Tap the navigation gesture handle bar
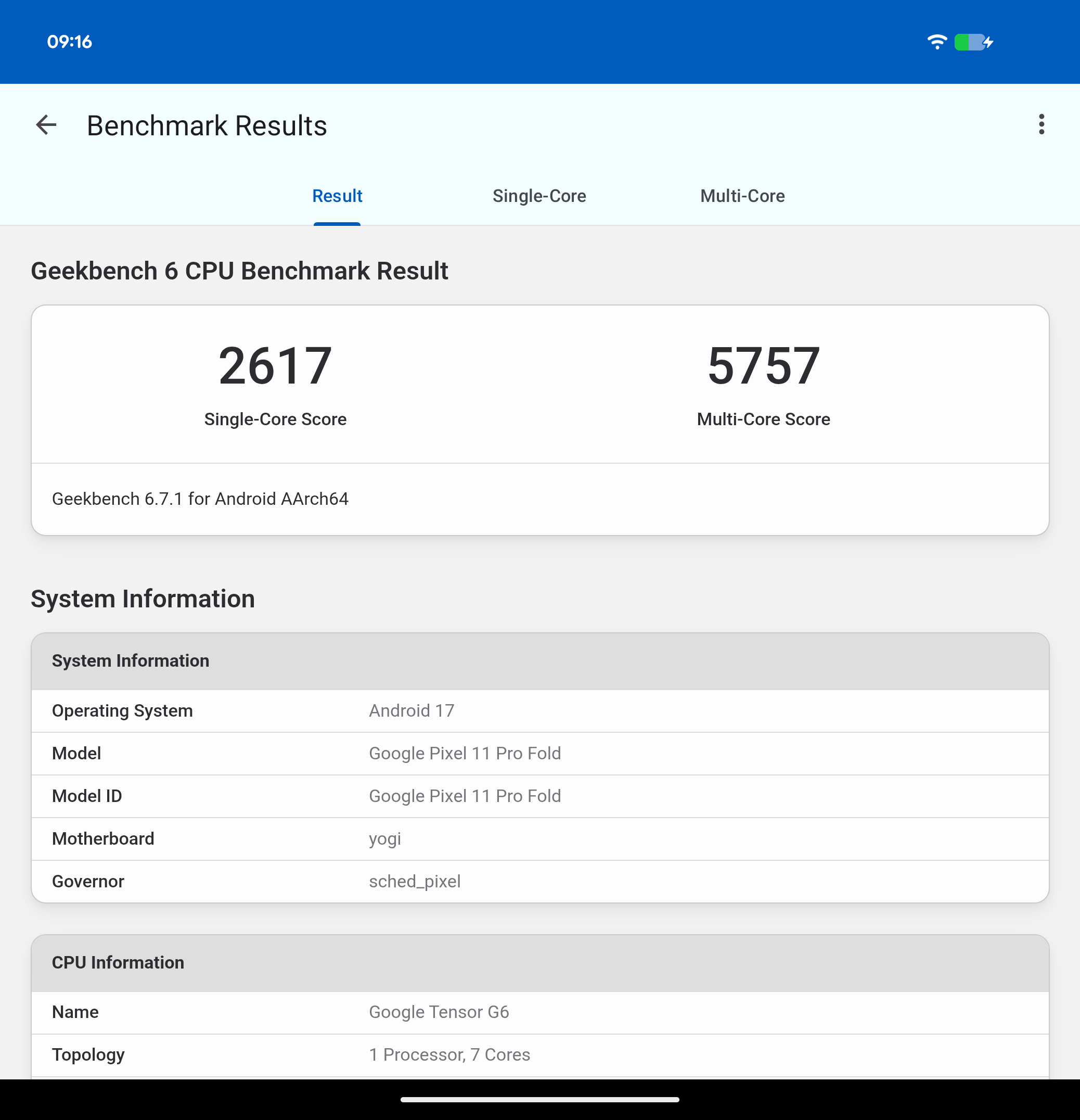 coord(539,1099)
